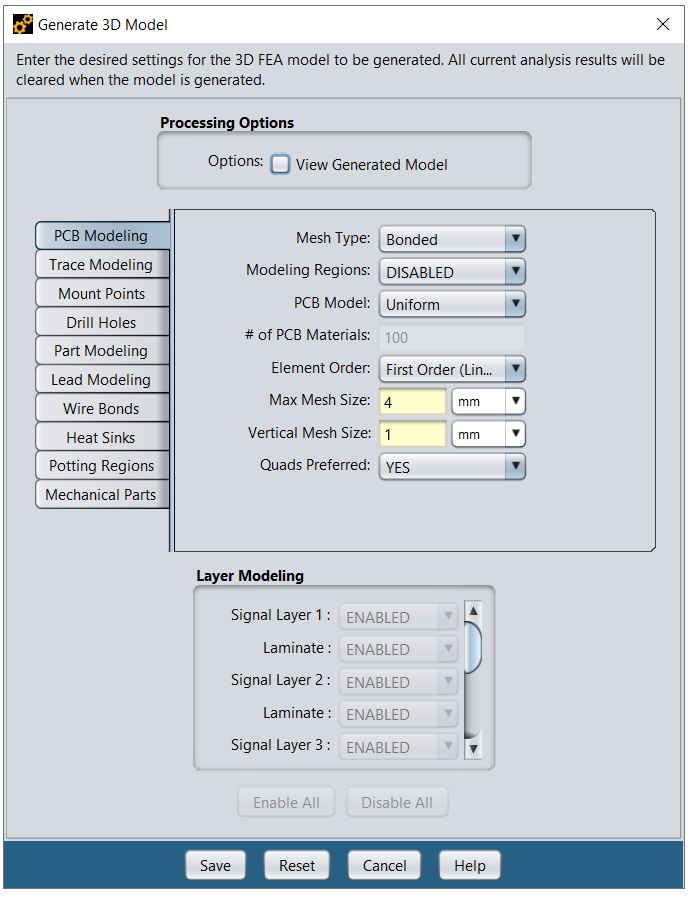Save the 3D model settings
690x899 pixels.
(x=215, y=865)
